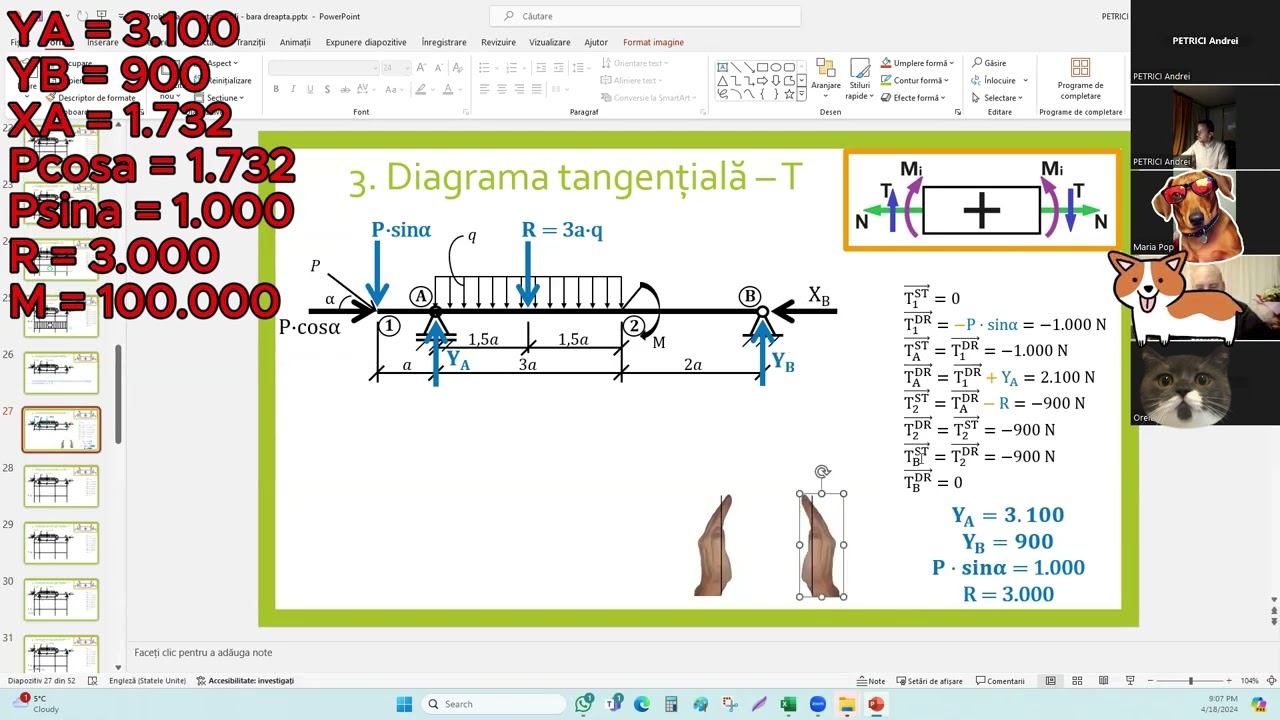Open the Expunere diapozitive tab
1280x720 pixels.
[x=366, y=42]
